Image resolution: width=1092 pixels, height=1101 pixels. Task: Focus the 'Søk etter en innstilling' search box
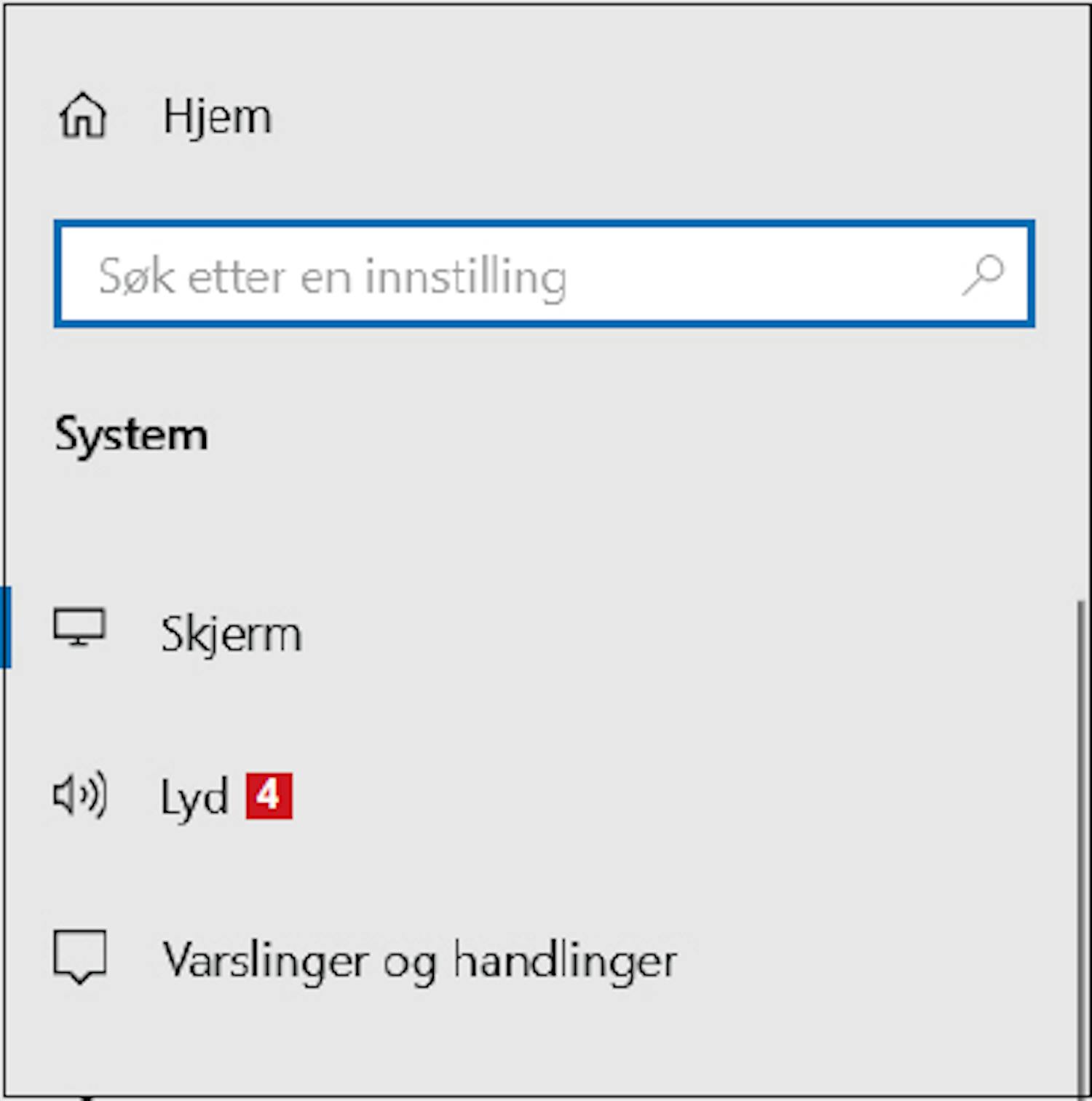(544, 274)
